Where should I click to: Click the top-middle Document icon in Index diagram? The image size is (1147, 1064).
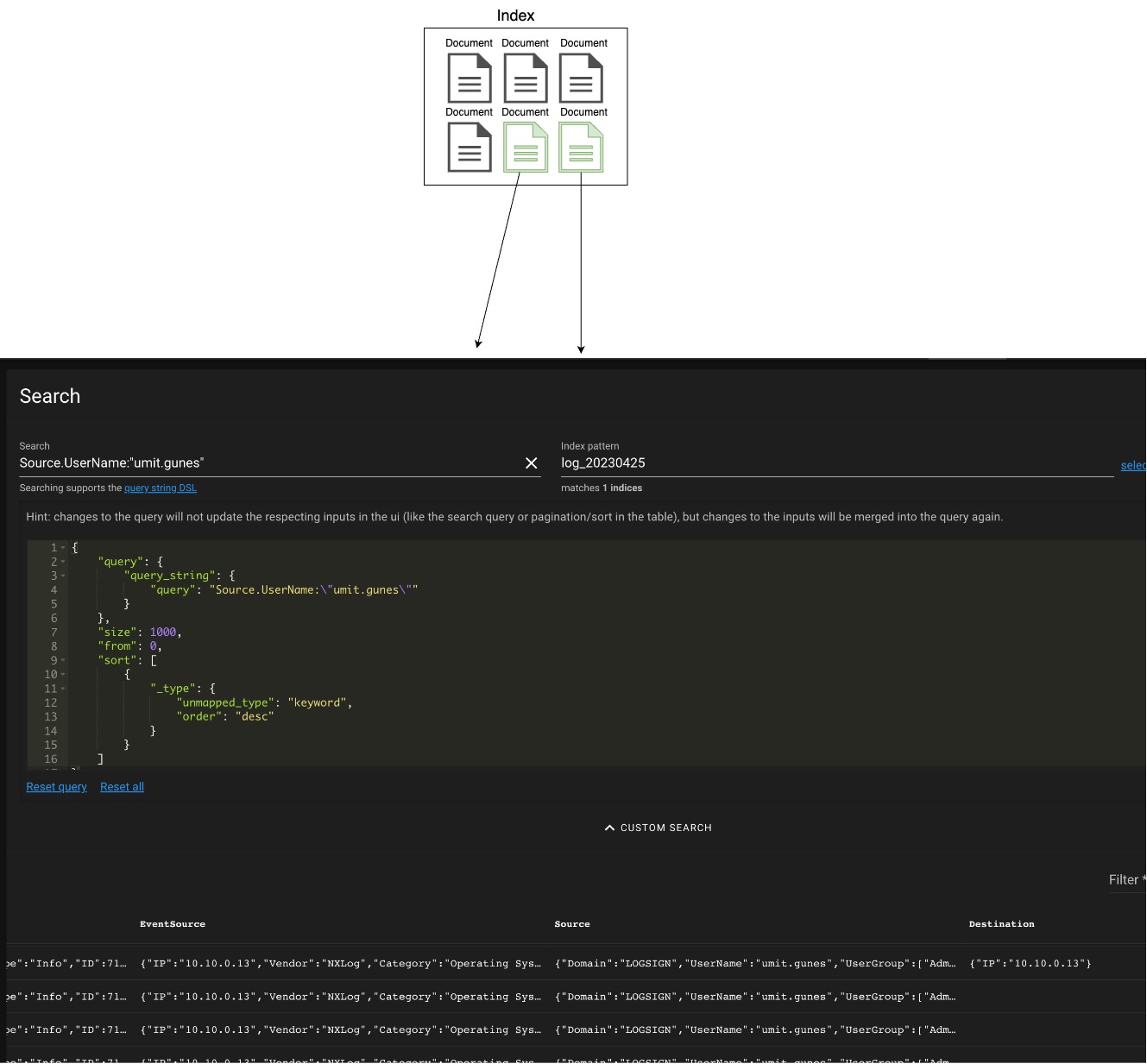(526, 78)
